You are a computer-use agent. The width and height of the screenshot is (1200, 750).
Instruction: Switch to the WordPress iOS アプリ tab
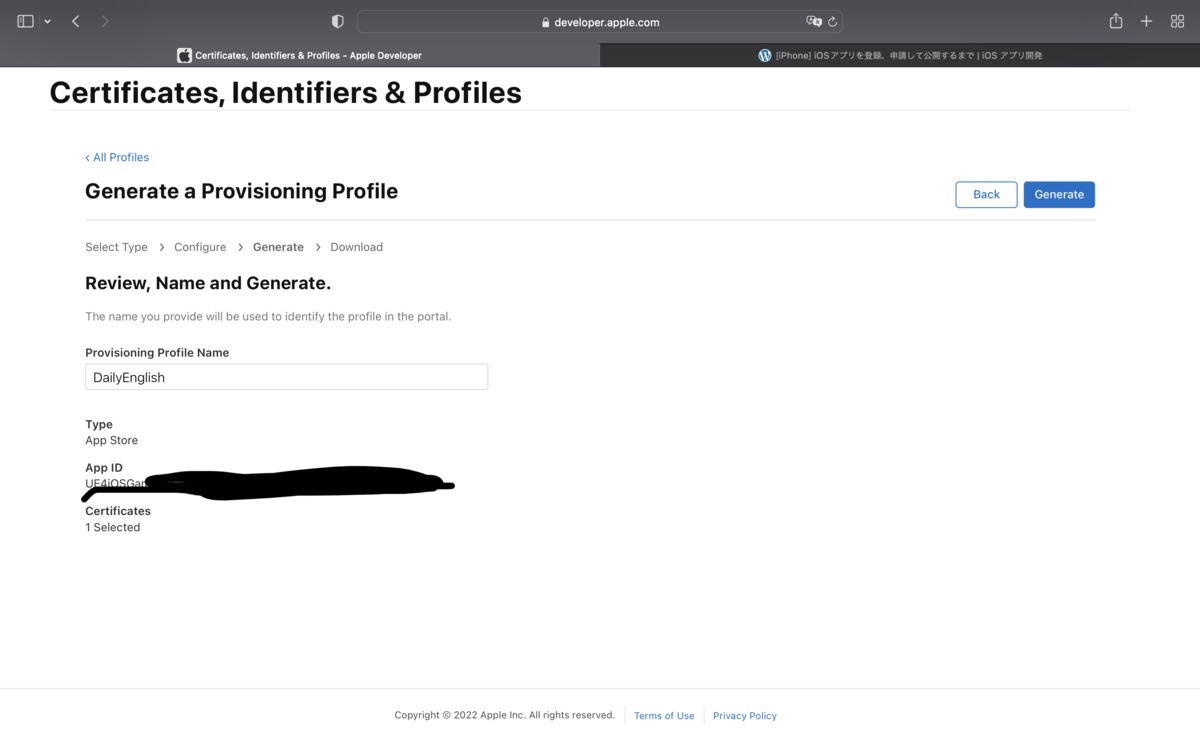(900, 56)
